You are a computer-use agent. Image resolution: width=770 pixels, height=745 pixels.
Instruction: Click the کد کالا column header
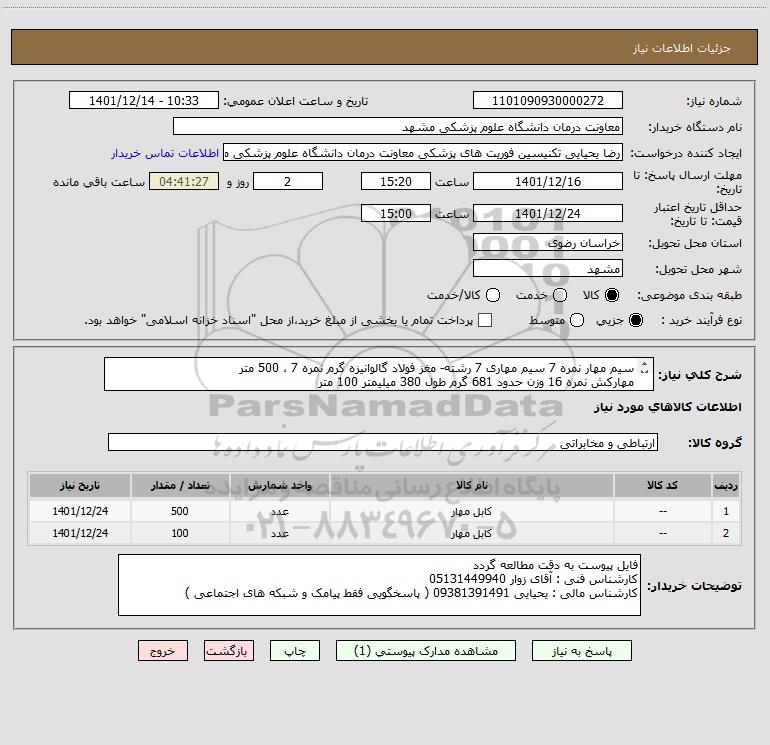pyautogui.click(x=662, y=485)
